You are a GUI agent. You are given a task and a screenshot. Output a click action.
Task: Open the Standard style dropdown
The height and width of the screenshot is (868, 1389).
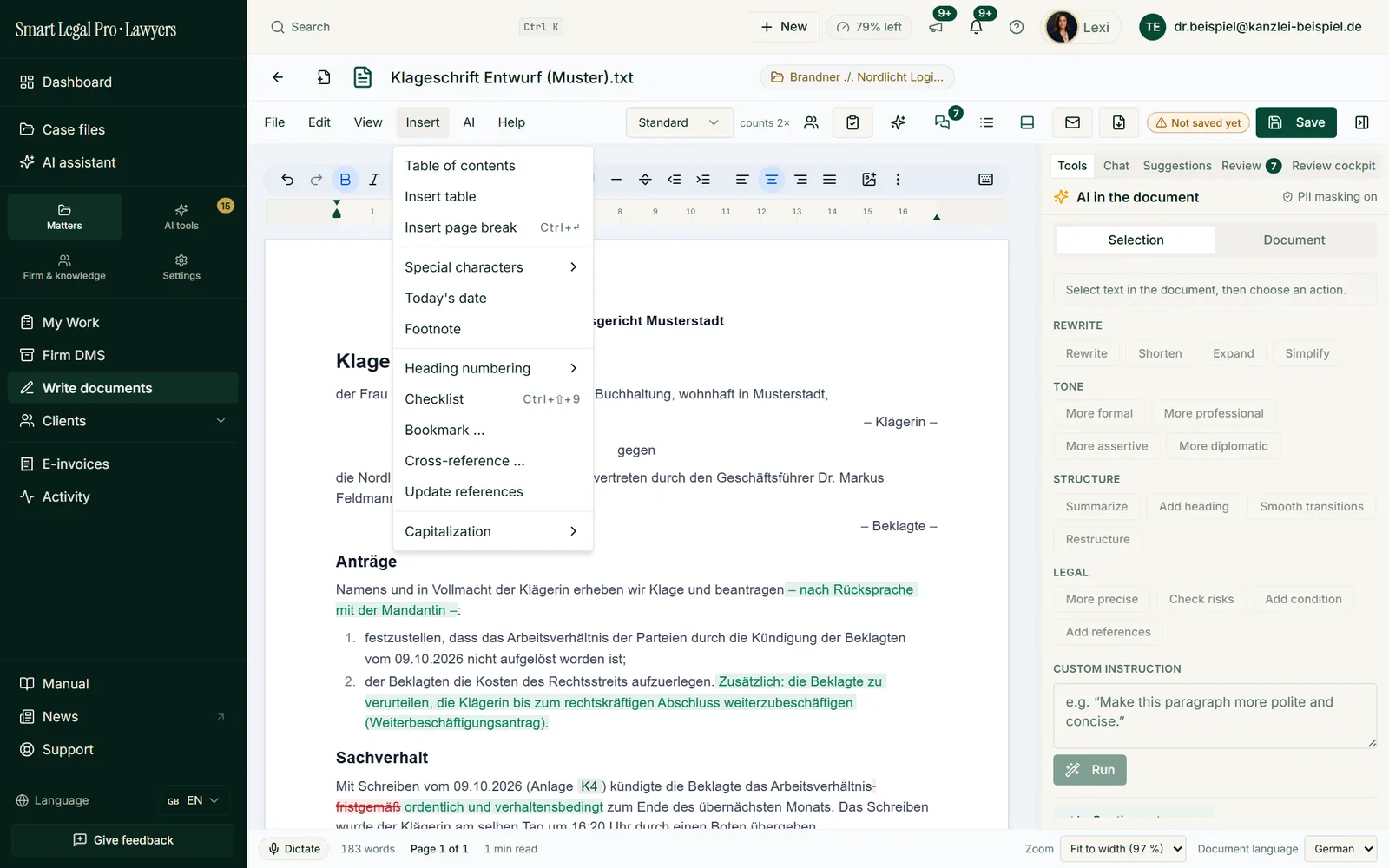point(679,122)
